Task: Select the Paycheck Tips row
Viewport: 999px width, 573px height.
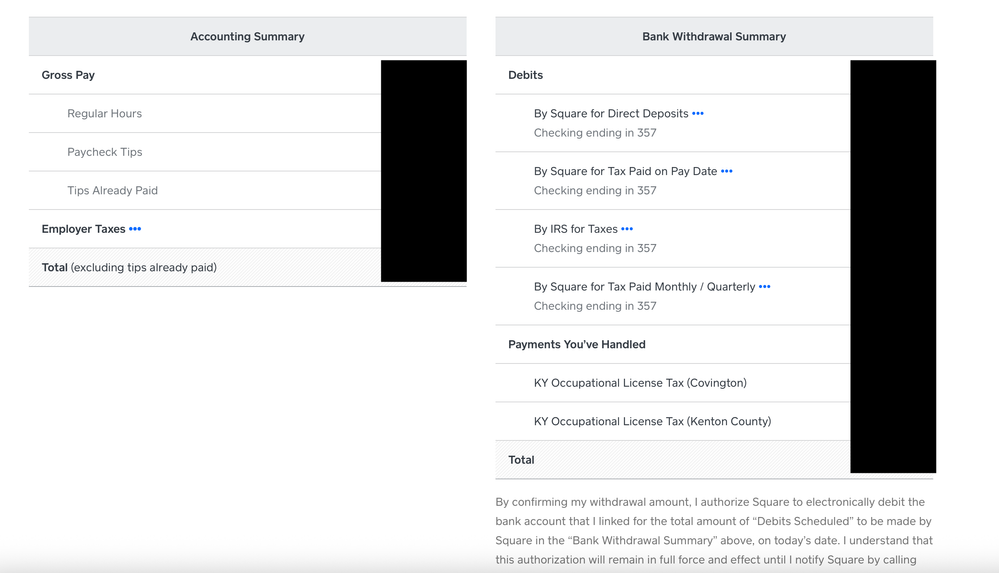Action: tap(104, 152)
